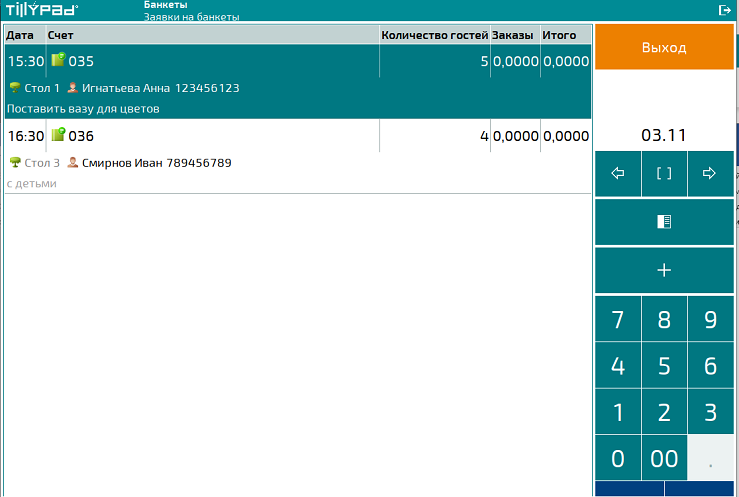Click the Количество гостей column header

pos(433,35)
